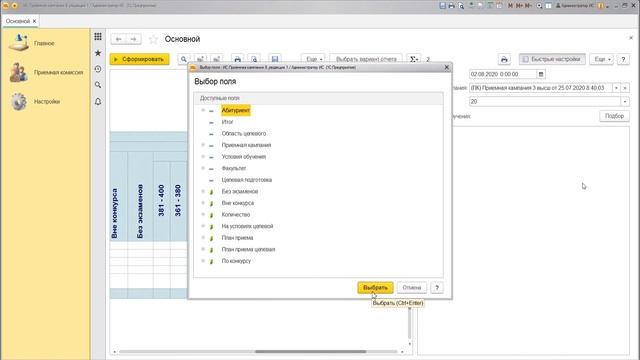The height and width of the screenshot is (360, 640).
Task: Open History clock icon in tools panel
Action: (98, 69)
